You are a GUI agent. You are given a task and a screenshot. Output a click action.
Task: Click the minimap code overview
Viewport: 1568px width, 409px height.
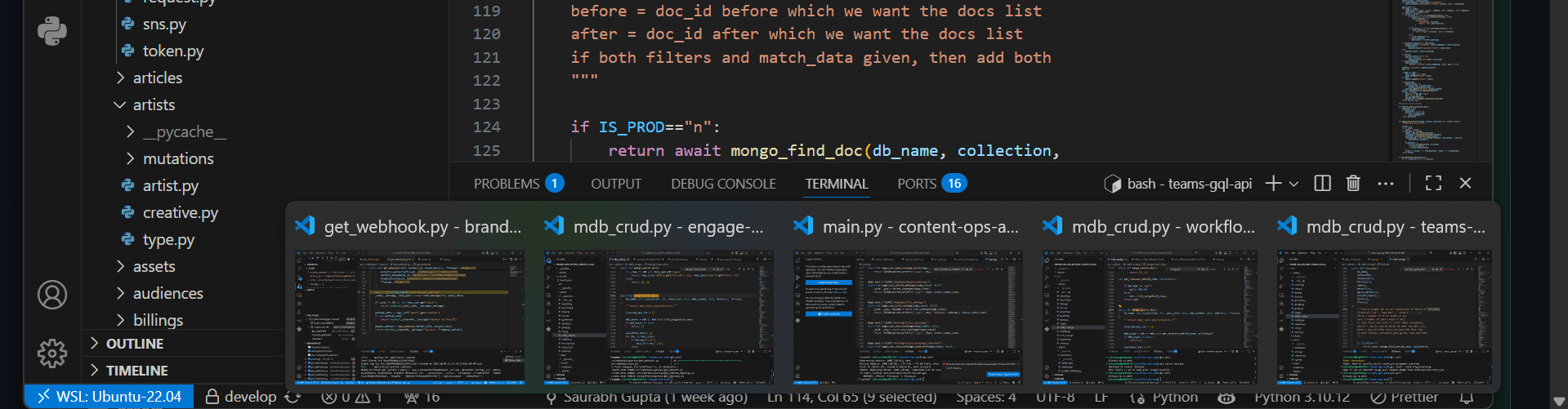[1433, 80]
